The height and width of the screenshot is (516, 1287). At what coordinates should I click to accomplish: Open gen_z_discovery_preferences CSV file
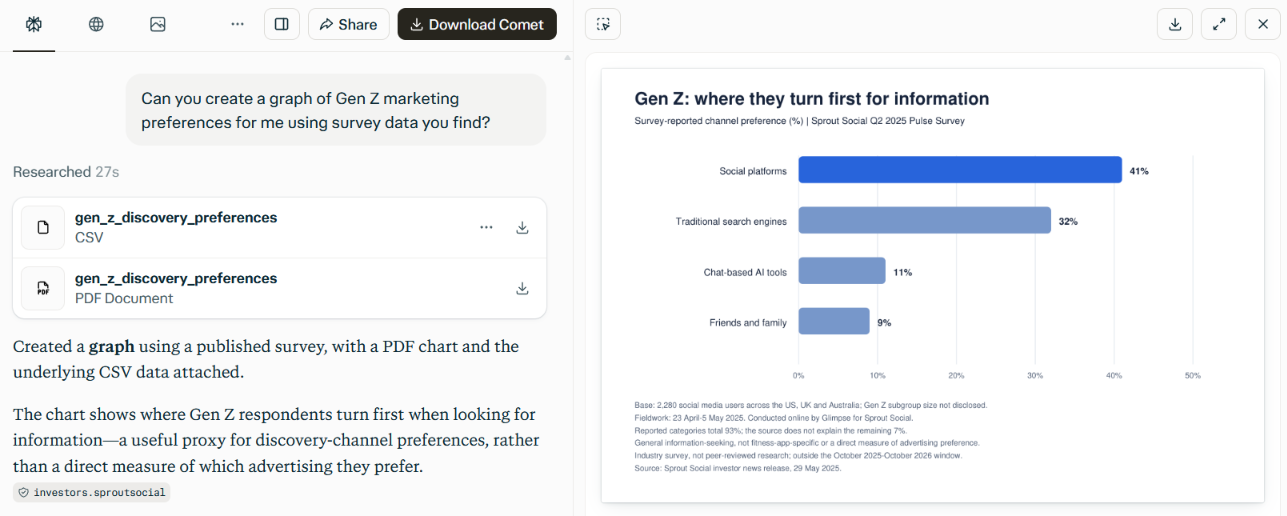tap(279, 227)
